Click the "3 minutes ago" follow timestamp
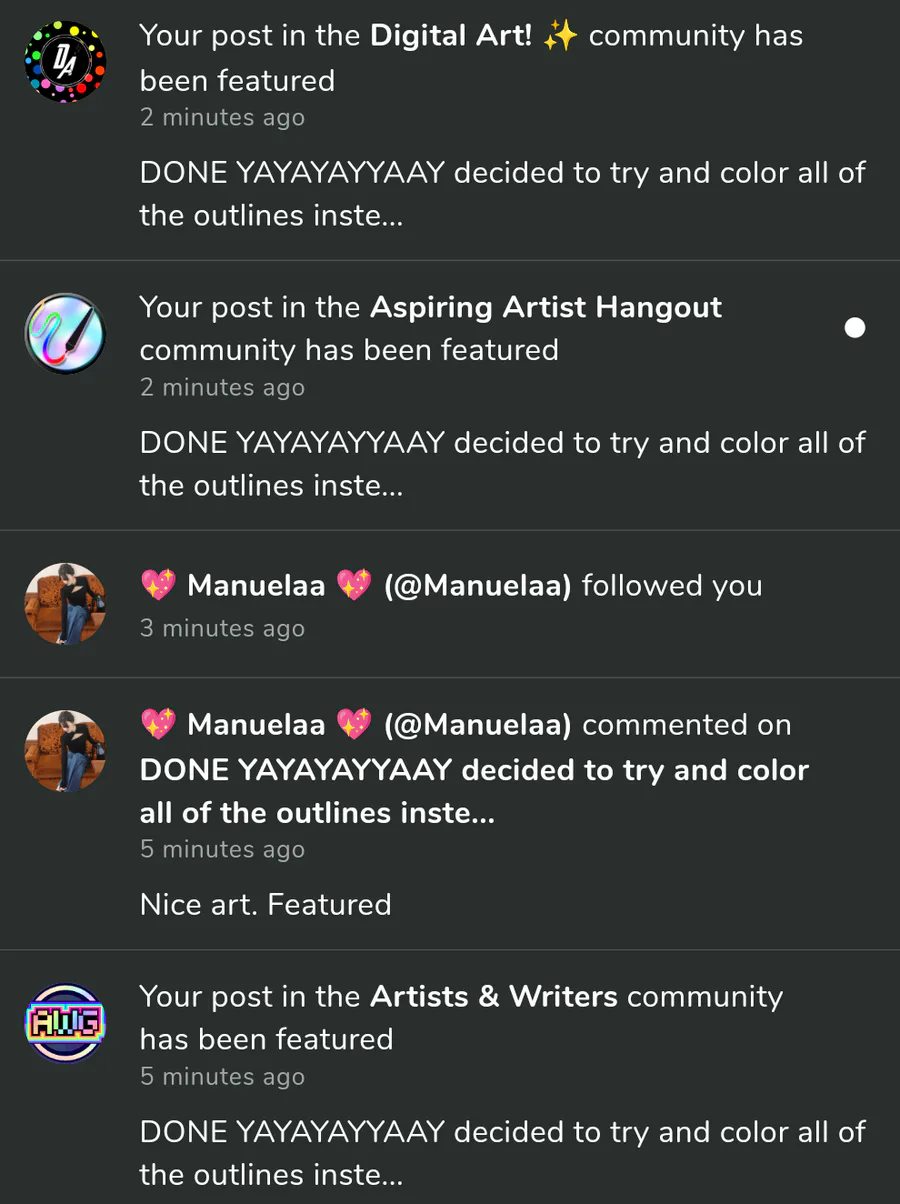Screen dimensions: 900x1204 click(222, 629)
